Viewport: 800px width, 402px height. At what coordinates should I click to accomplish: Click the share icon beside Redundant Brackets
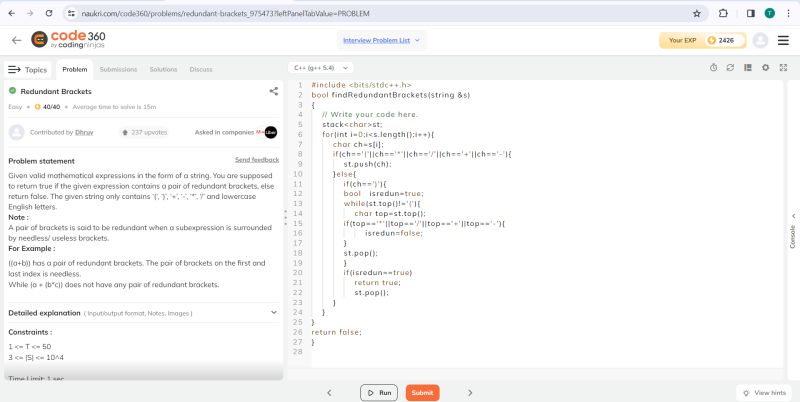pyautogui.click(x=274, y=91)
